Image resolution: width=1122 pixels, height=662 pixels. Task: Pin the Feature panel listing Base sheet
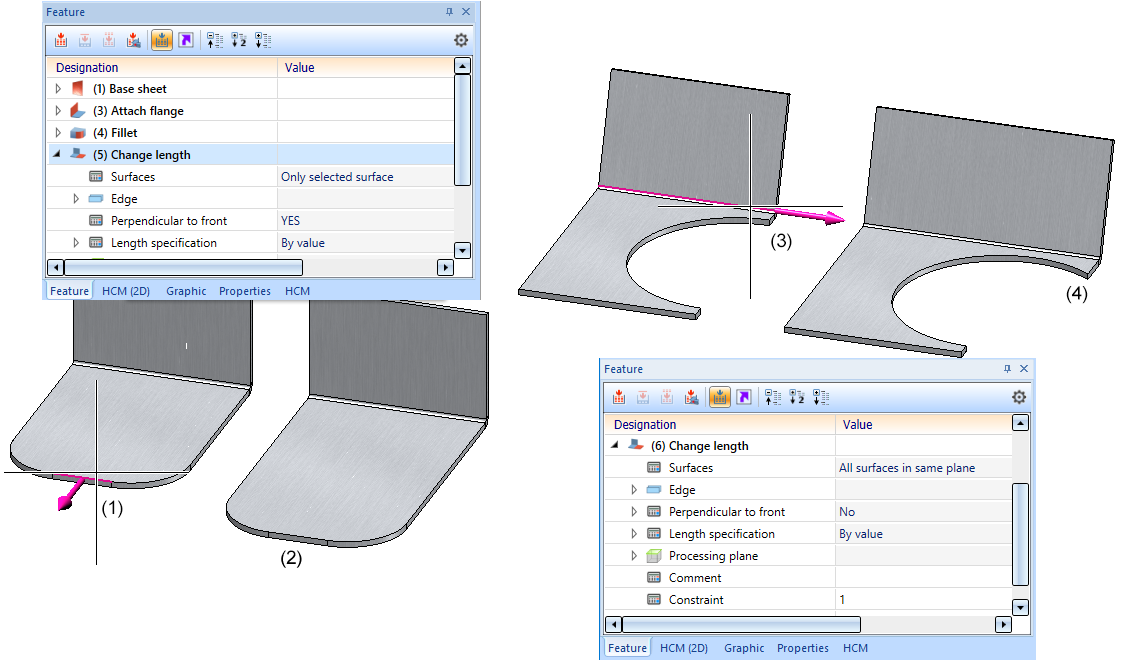click(x=449, y=11)
